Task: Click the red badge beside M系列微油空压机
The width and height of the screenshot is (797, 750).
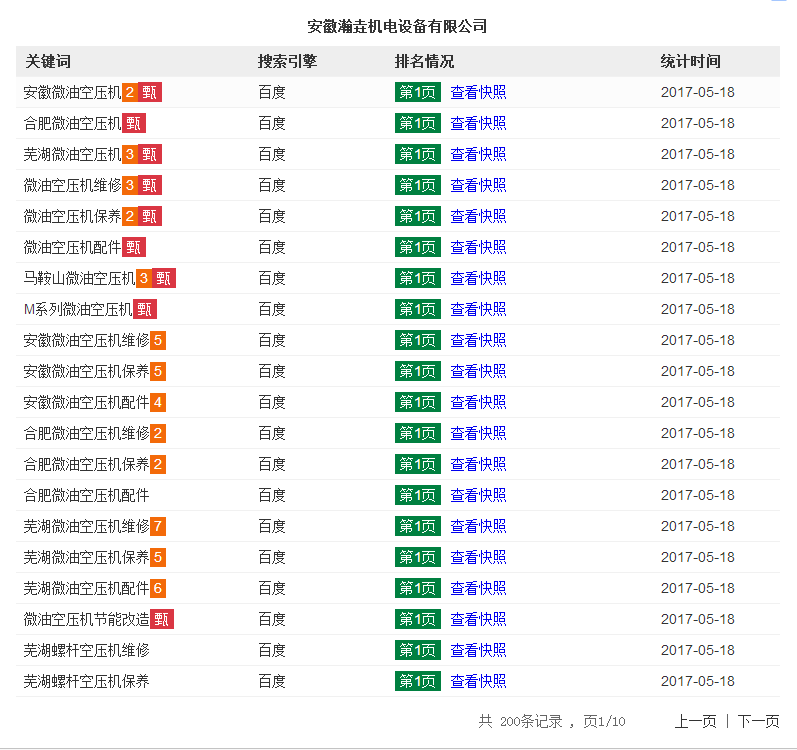Action: [145, 309]
